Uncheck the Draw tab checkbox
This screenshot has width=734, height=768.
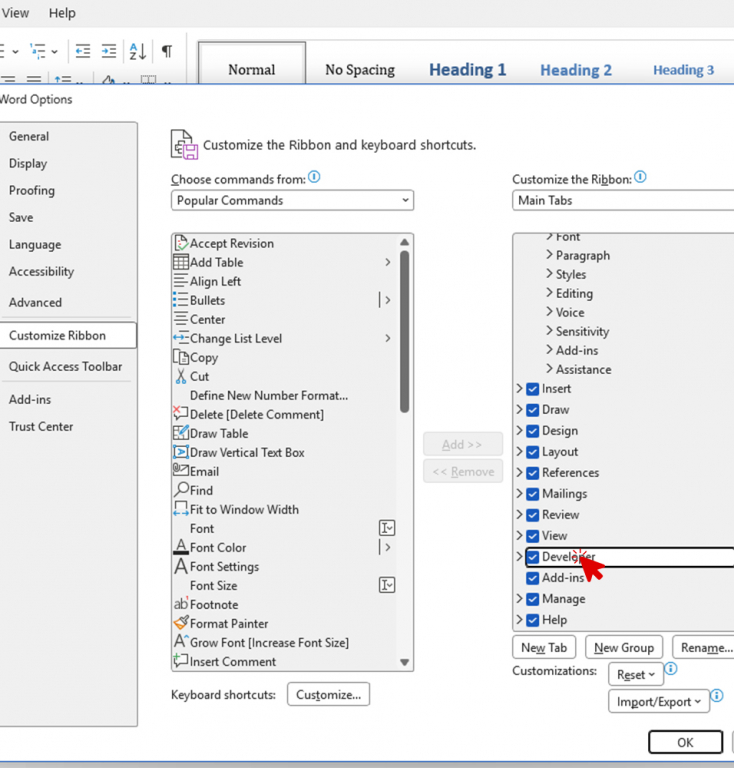click(533, 410)
